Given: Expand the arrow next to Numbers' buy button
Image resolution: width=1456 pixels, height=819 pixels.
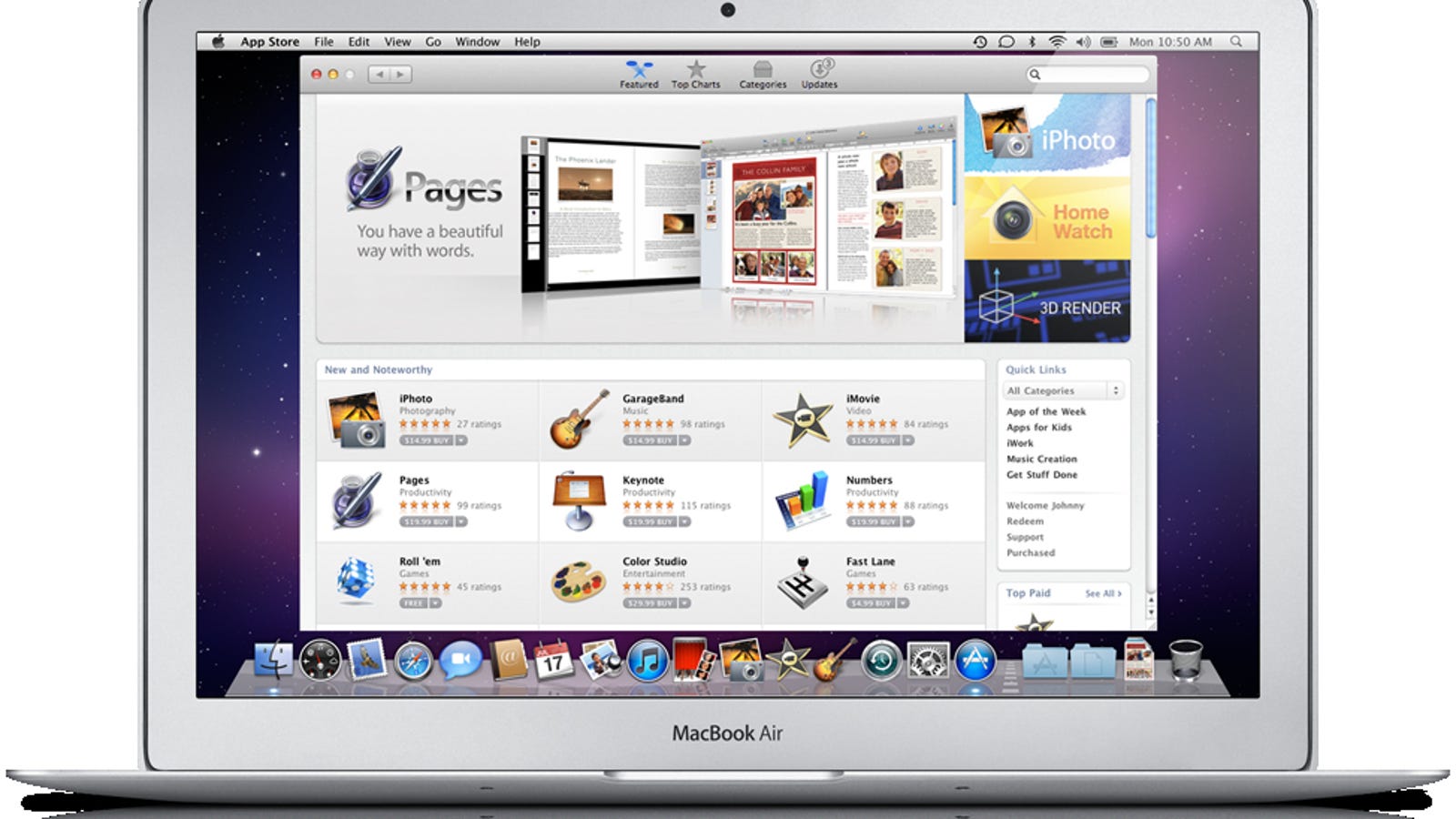Looking at the screenshot, I should click(x=908, y=522).
